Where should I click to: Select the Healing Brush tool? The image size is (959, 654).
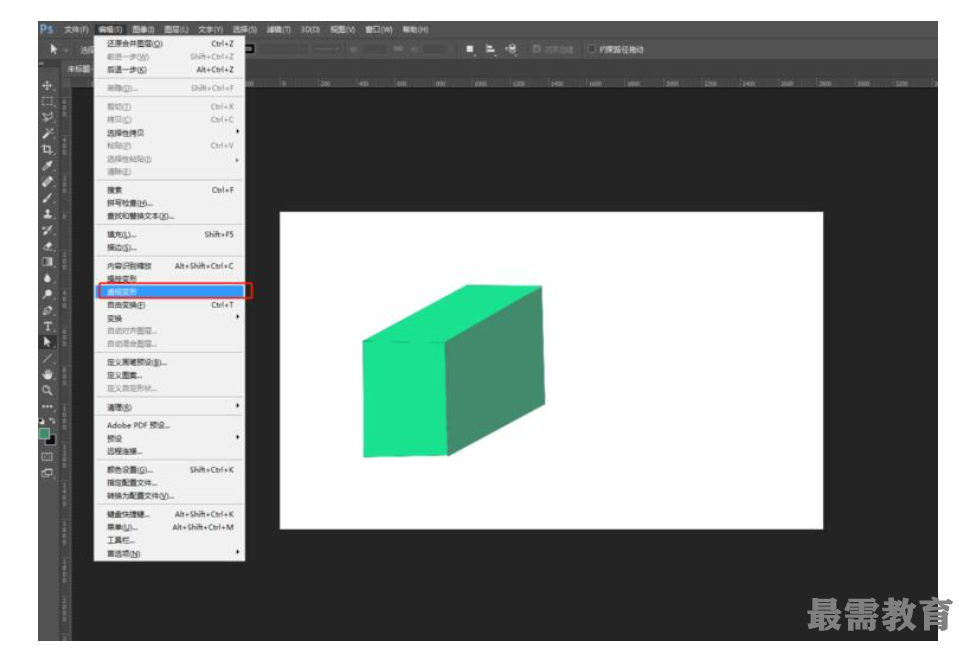[x=47, y=182]
